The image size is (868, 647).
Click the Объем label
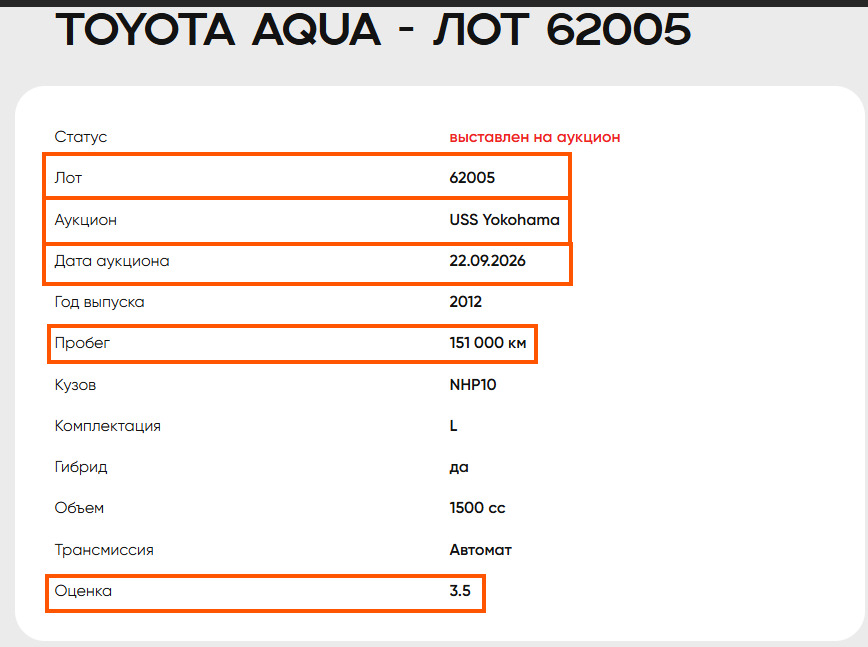[79, 508]
